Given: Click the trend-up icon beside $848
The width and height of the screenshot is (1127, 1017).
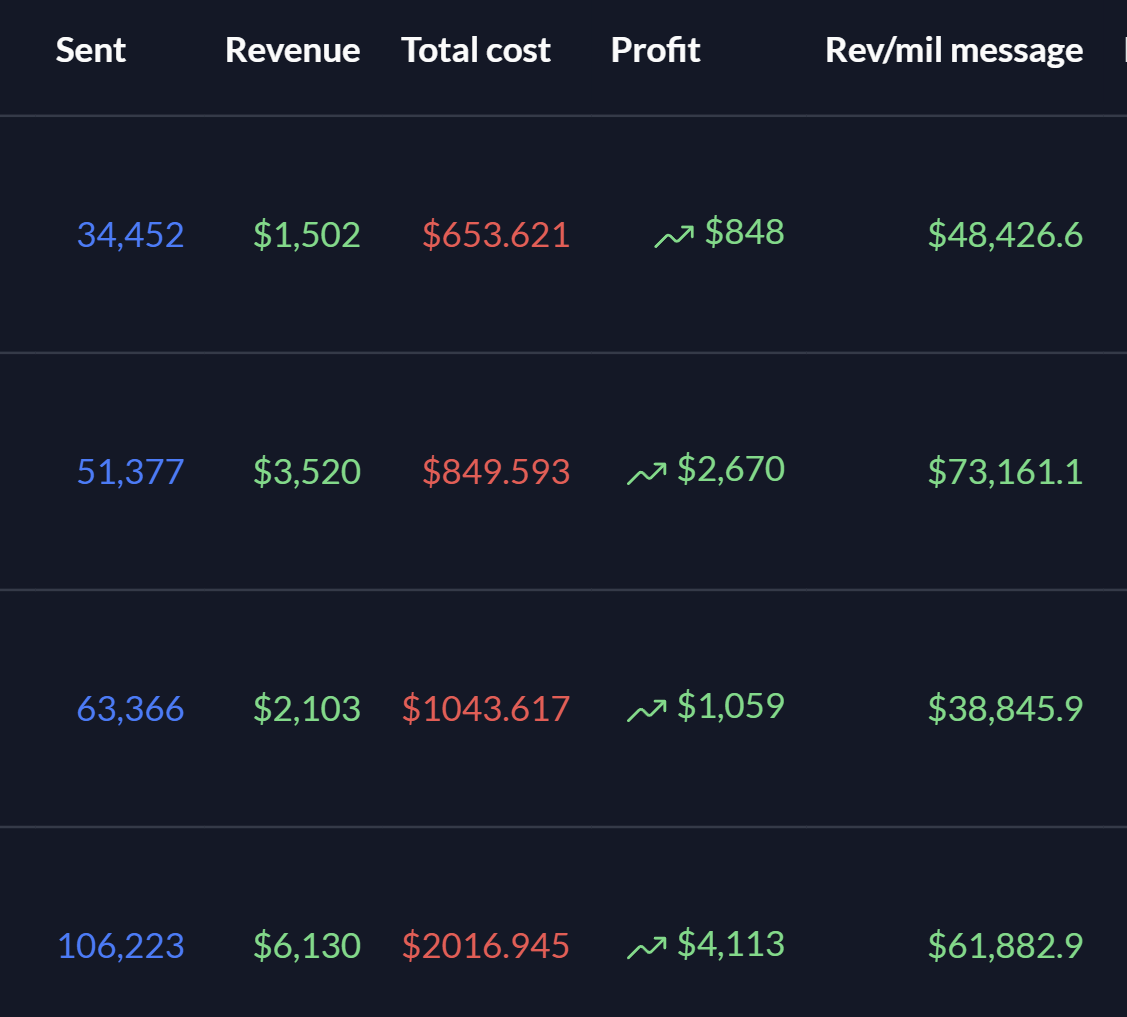Looking at the screenshot, I should (674, 236).
